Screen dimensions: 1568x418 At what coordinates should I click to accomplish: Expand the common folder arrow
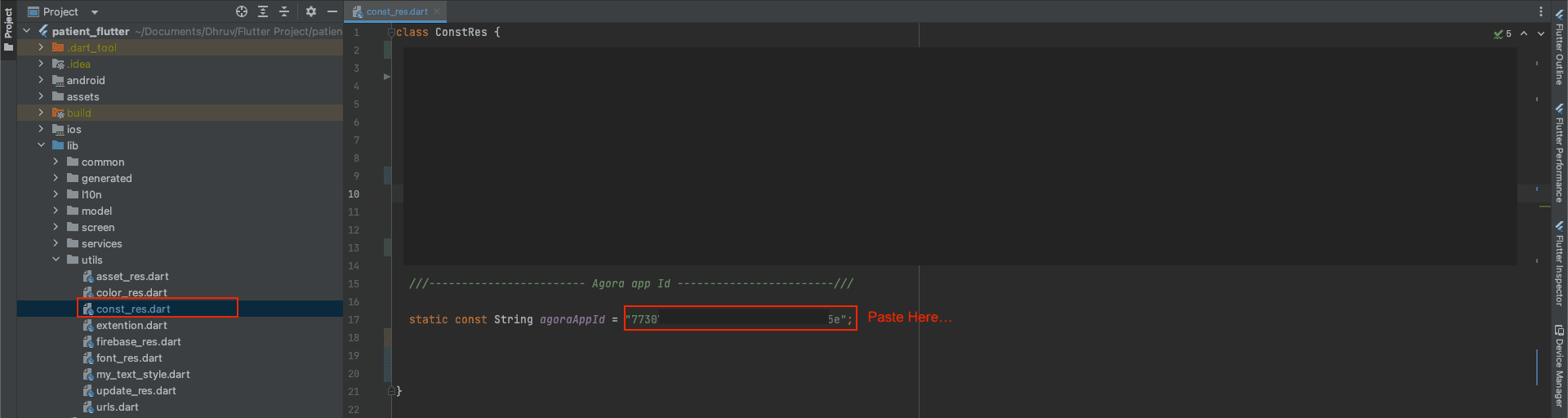tap(56, 162)
